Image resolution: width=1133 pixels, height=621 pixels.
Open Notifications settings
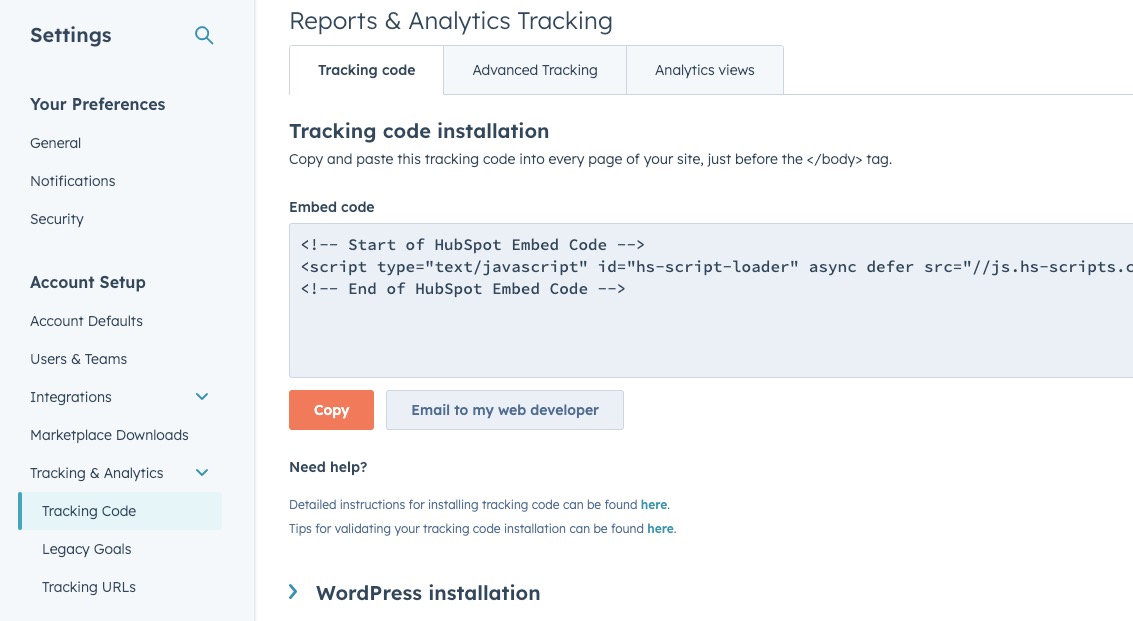coord(73,181)
